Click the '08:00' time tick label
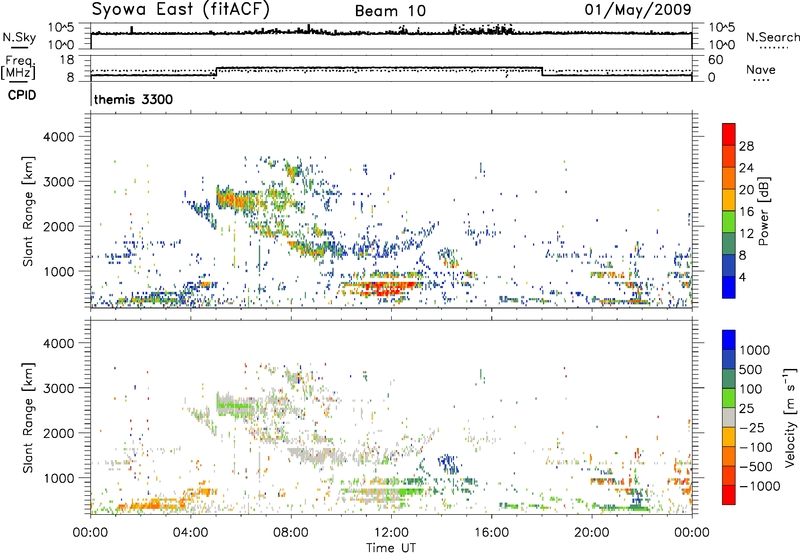 [291, 533]
